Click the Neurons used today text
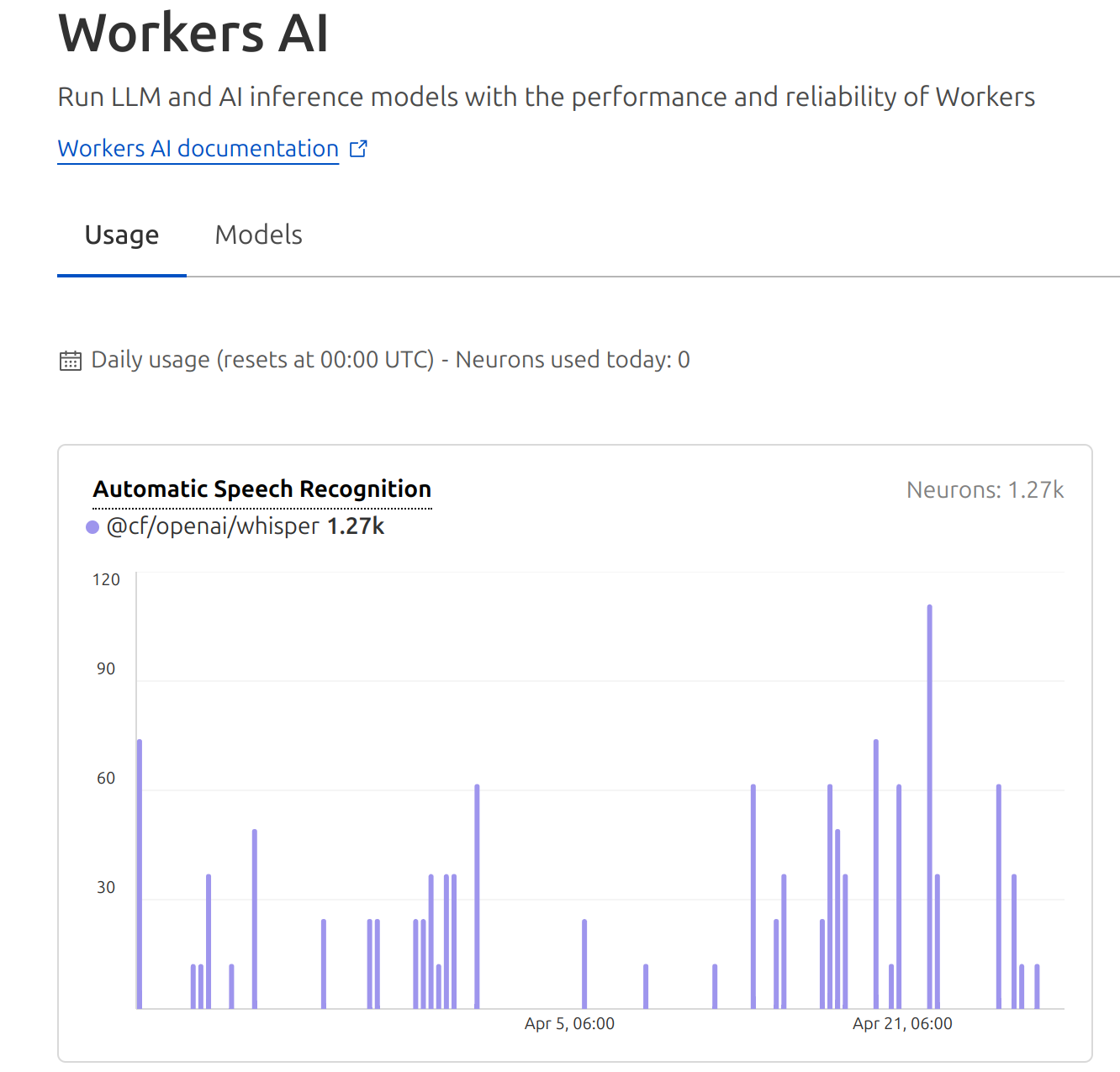Image resolution: width=1120 pixels, height=1072 pixels. [x=572, y=360]
